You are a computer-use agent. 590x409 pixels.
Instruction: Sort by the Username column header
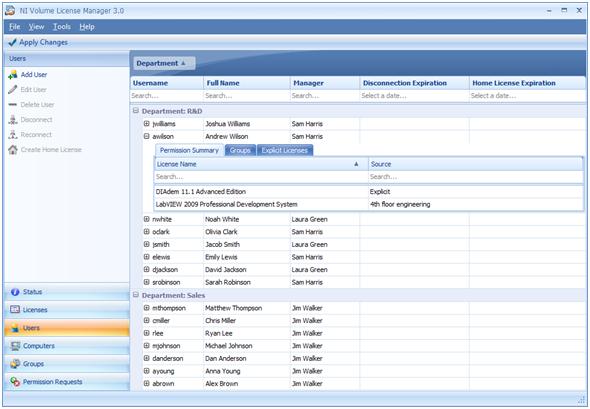pos(167,83)
